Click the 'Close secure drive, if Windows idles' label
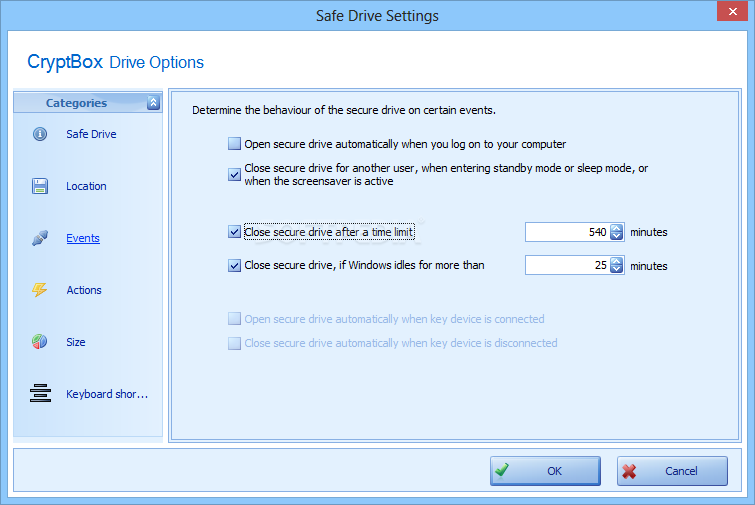Image resolution: width=755 pixels, height=505 pixels. click(x=364, y=265)
